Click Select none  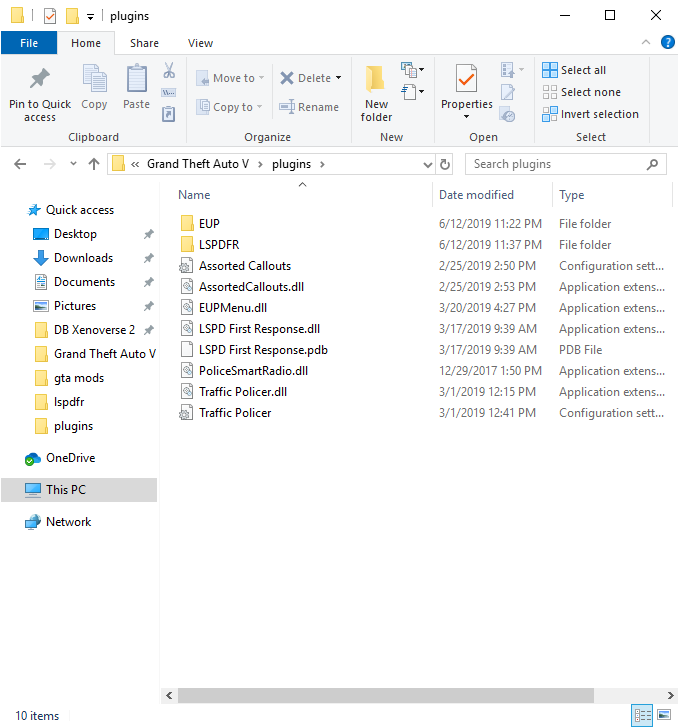[581, 92]
